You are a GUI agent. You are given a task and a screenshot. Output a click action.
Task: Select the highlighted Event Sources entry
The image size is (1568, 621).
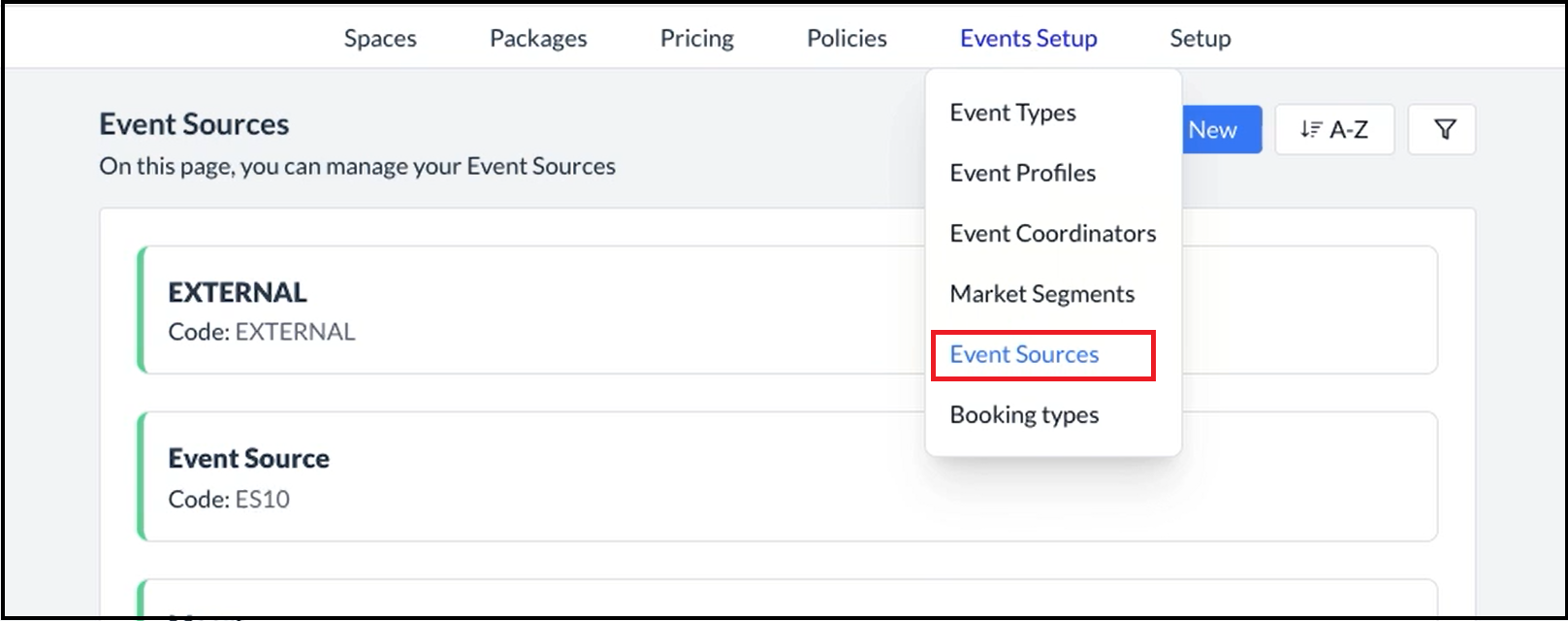(1024, 355)
